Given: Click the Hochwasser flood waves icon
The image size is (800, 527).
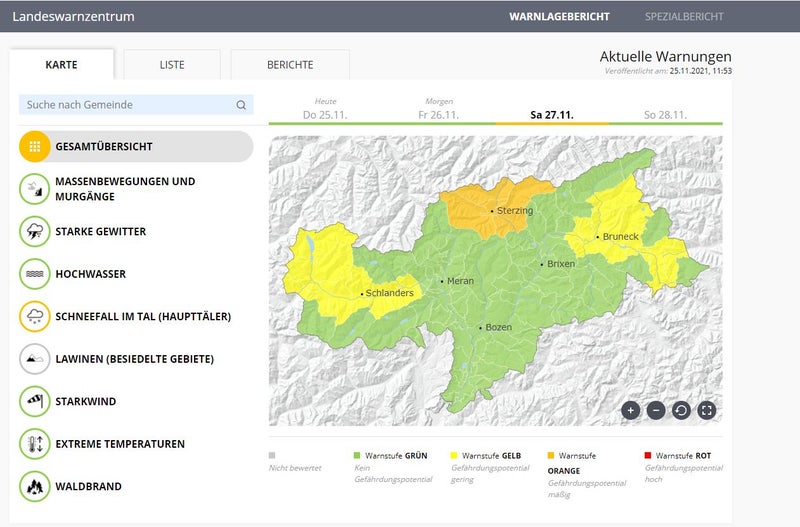Looking at the screenshot, I should pos(35,274).
